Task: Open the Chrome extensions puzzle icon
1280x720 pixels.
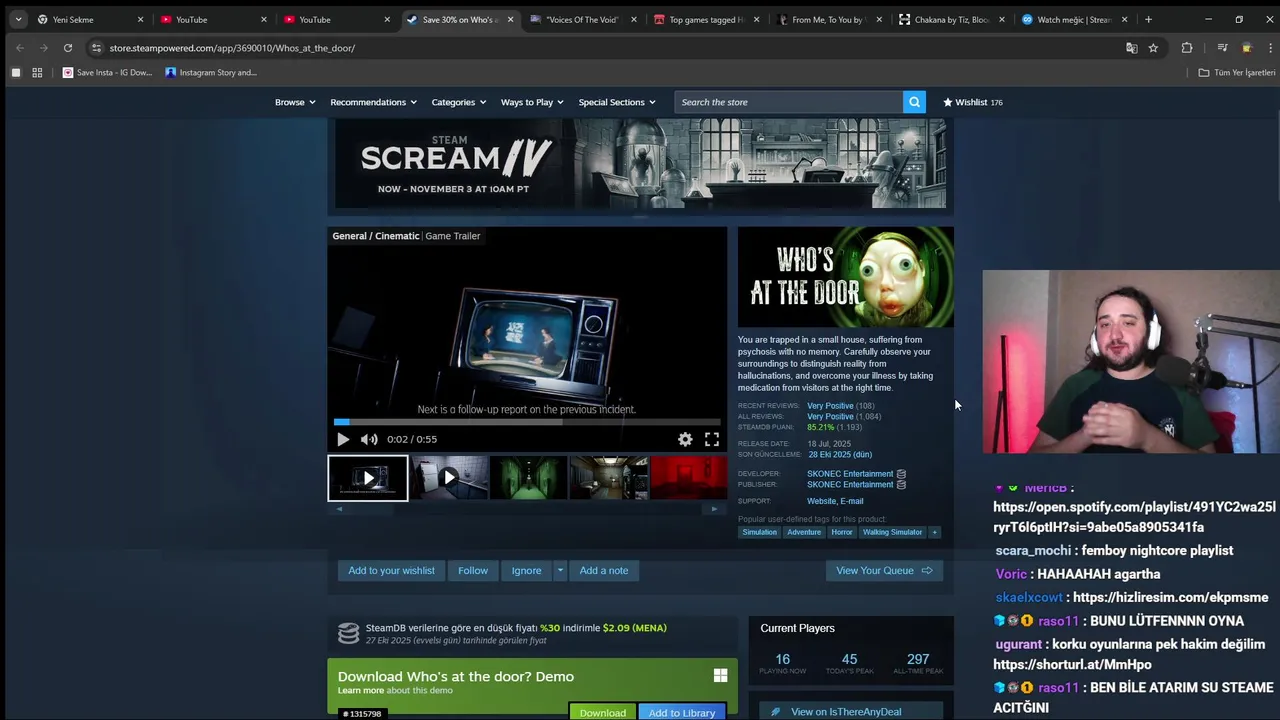Action: point(1187,48)
